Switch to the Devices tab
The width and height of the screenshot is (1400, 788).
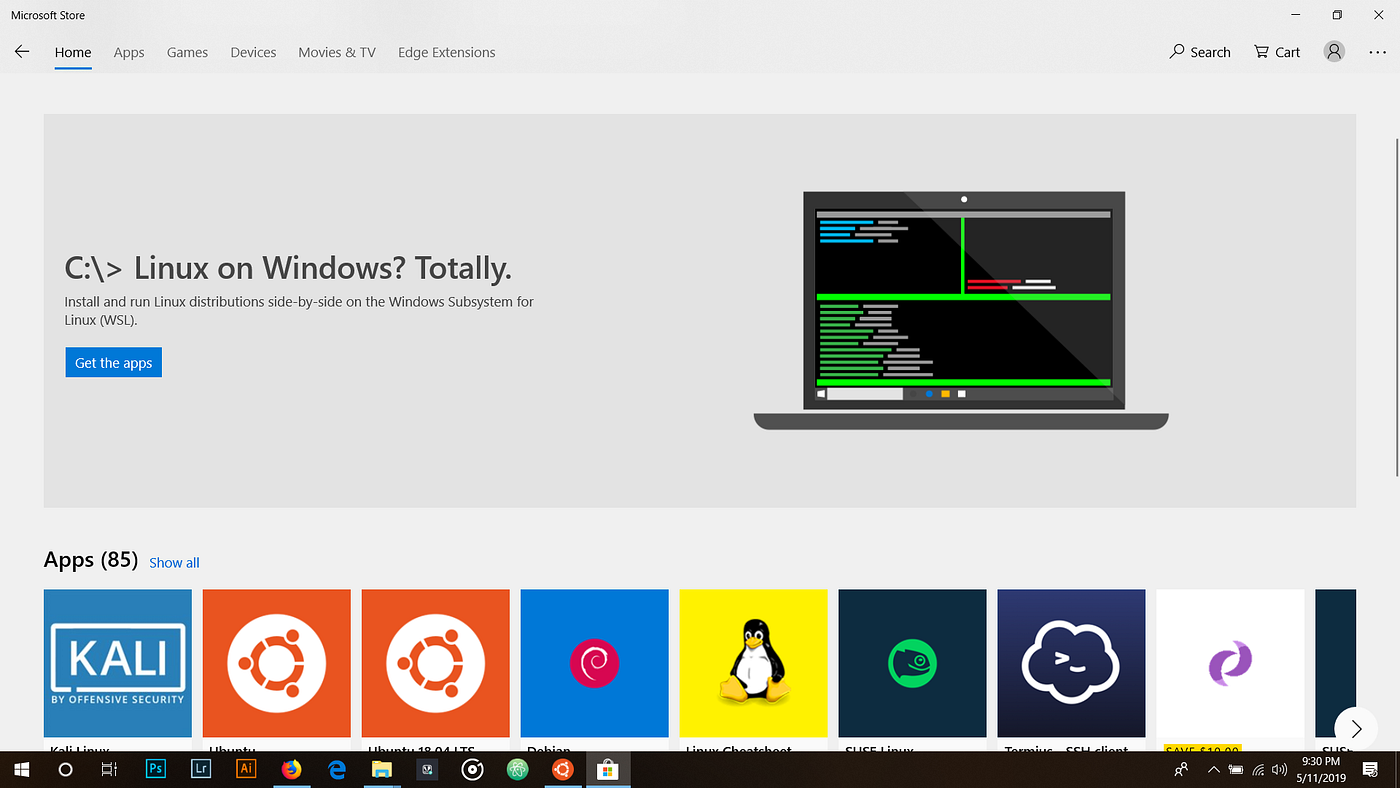[253, 52]
